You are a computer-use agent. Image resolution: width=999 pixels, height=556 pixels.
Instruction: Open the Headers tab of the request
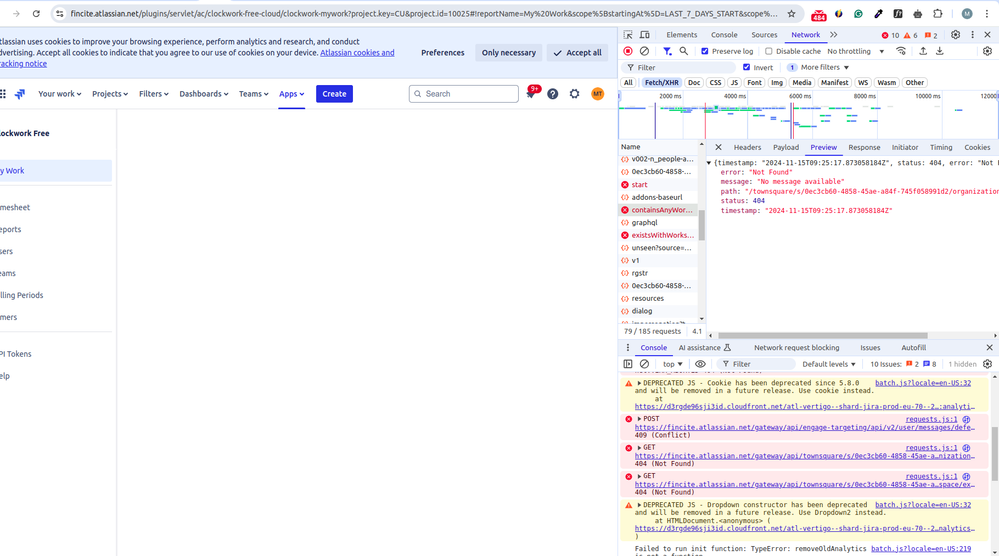(x=747, y=147)
